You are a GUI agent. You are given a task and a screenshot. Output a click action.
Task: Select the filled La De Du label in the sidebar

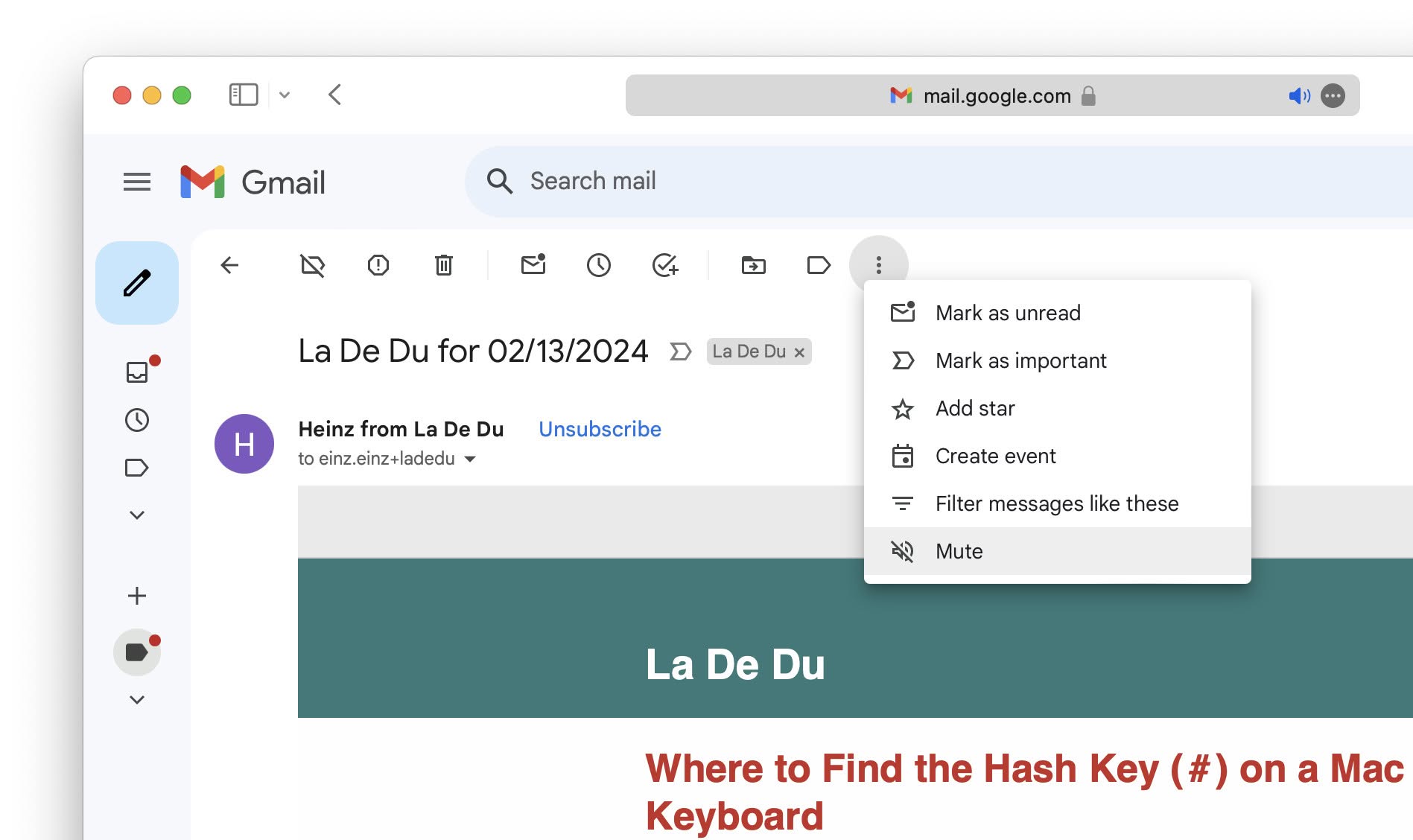click(x=137, y=652)
